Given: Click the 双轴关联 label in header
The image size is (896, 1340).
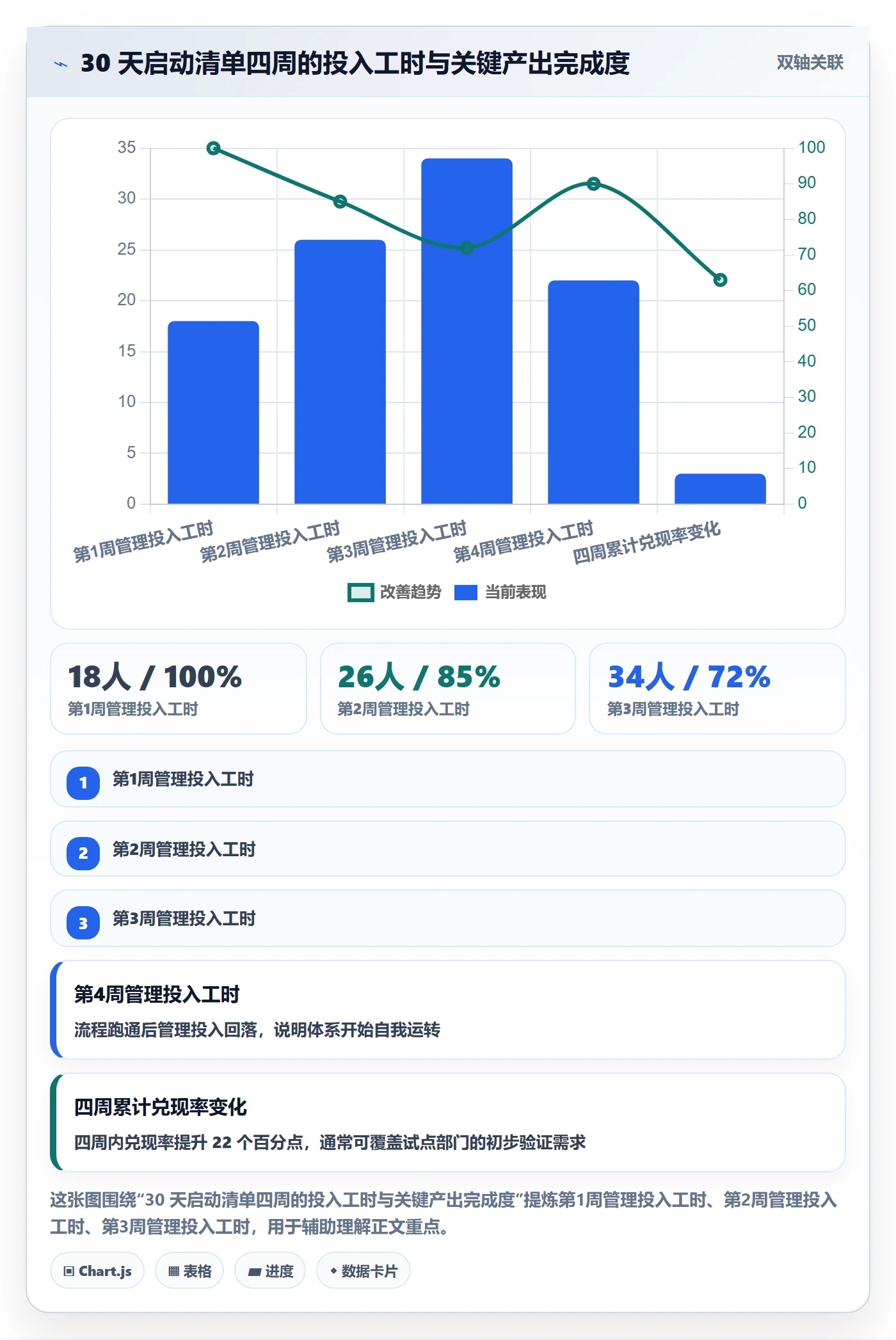Looking at the screenshot, I should tap(810, 63).
